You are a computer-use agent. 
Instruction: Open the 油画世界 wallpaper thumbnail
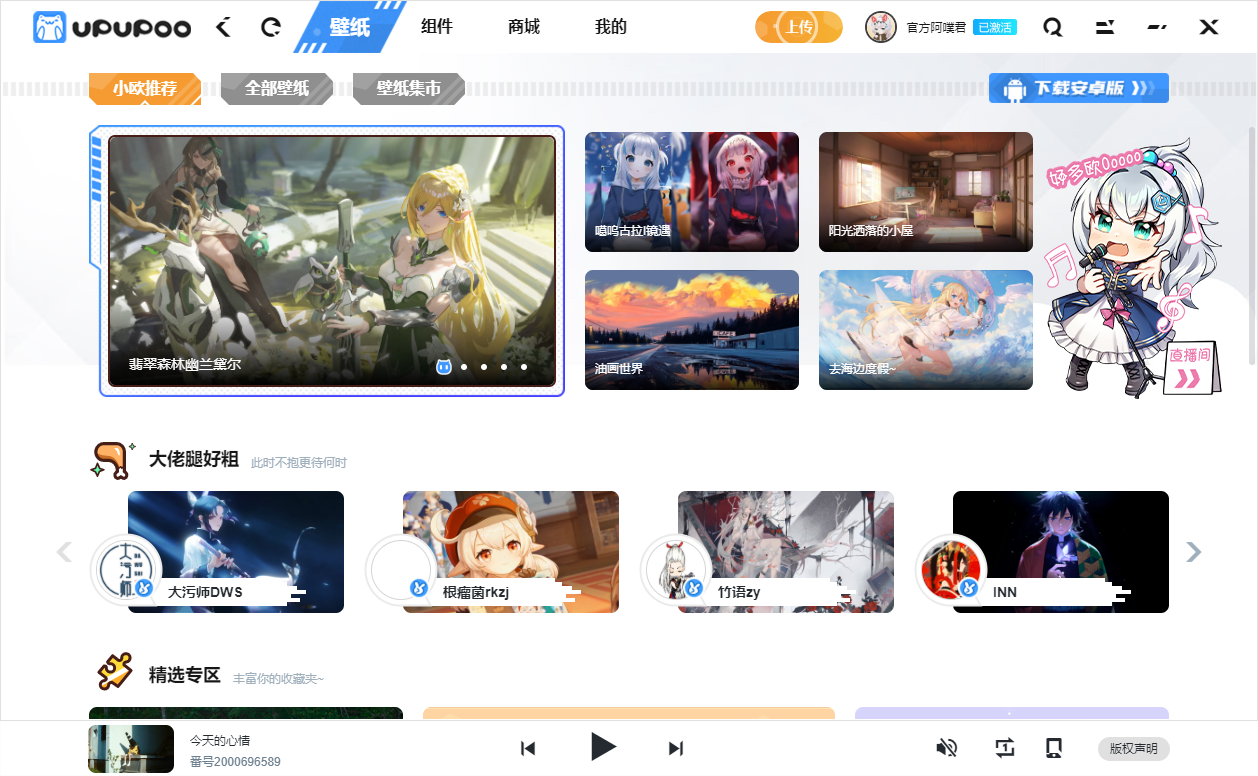(691, 330)
